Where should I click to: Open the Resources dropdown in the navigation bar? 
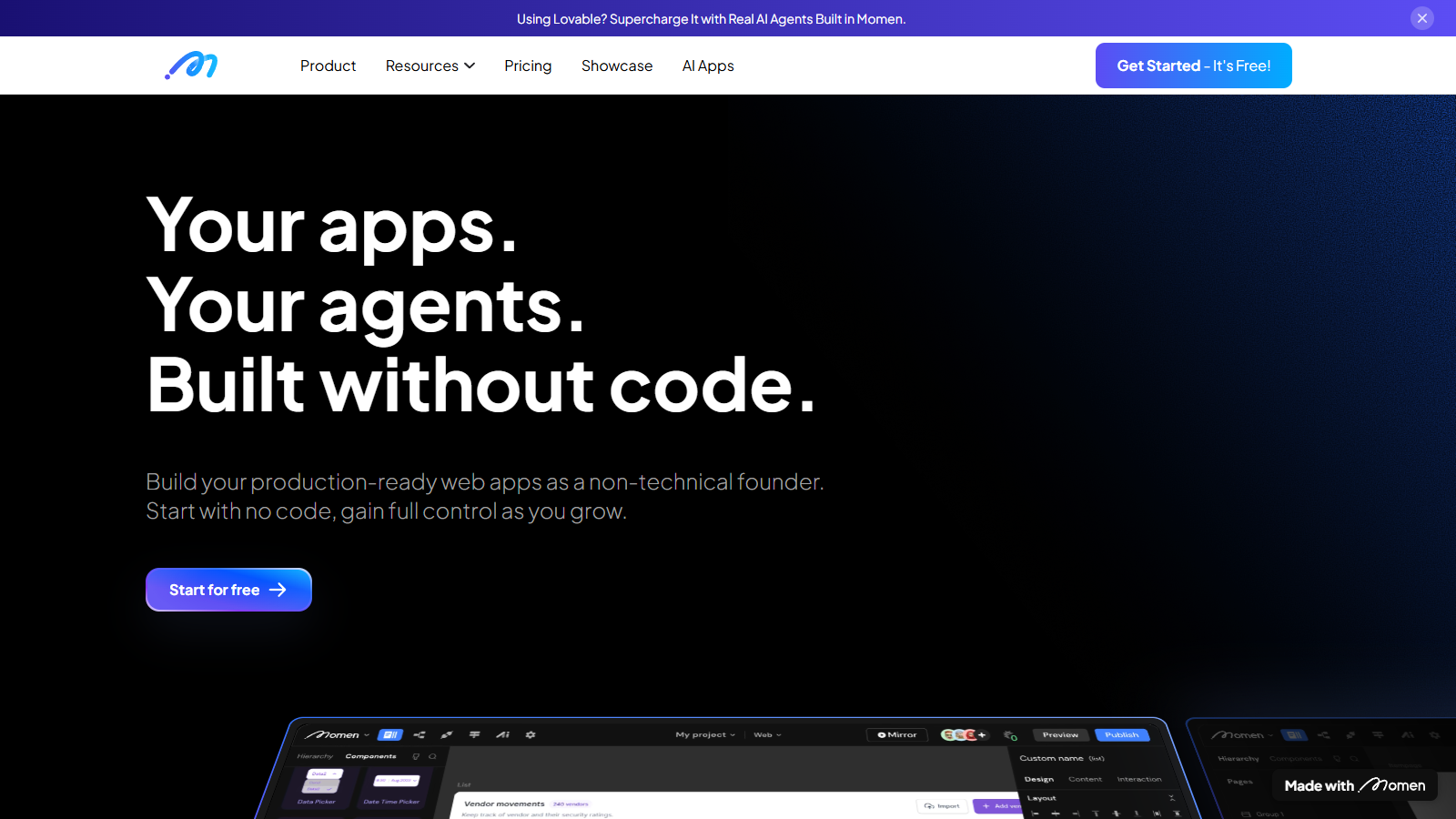(x=430, y=66)
